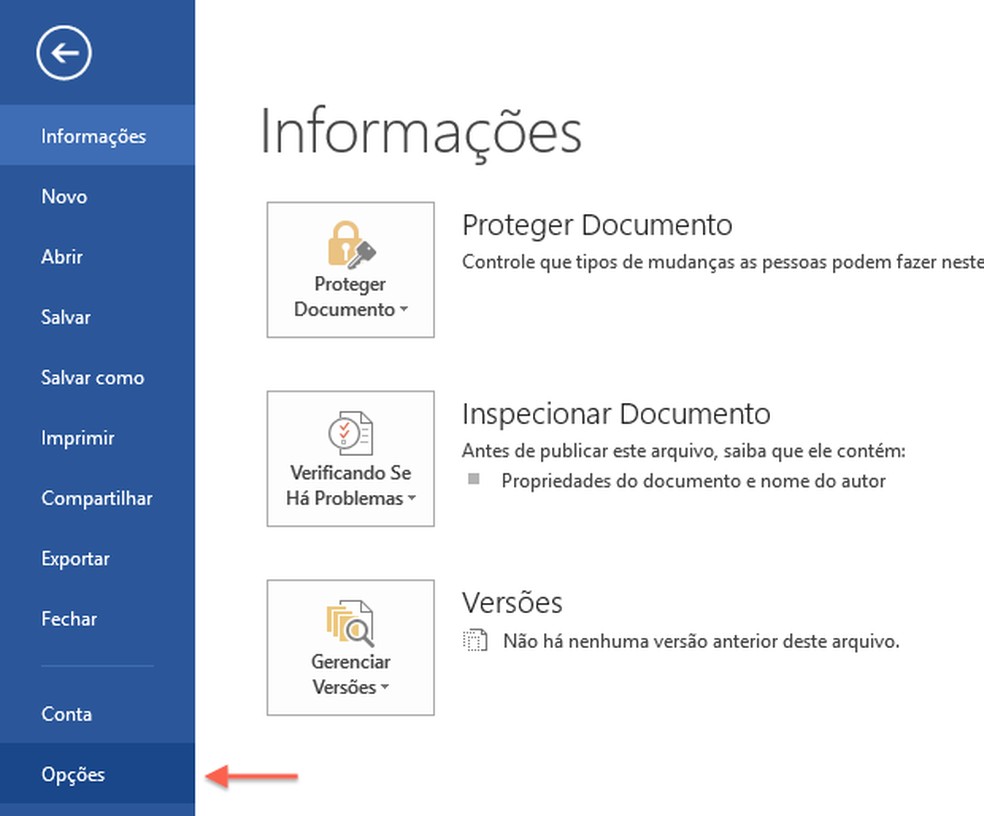This screenshot has width=984, height=816.
Task: Choose Fechar to close the document
Action: coord(97,618)
